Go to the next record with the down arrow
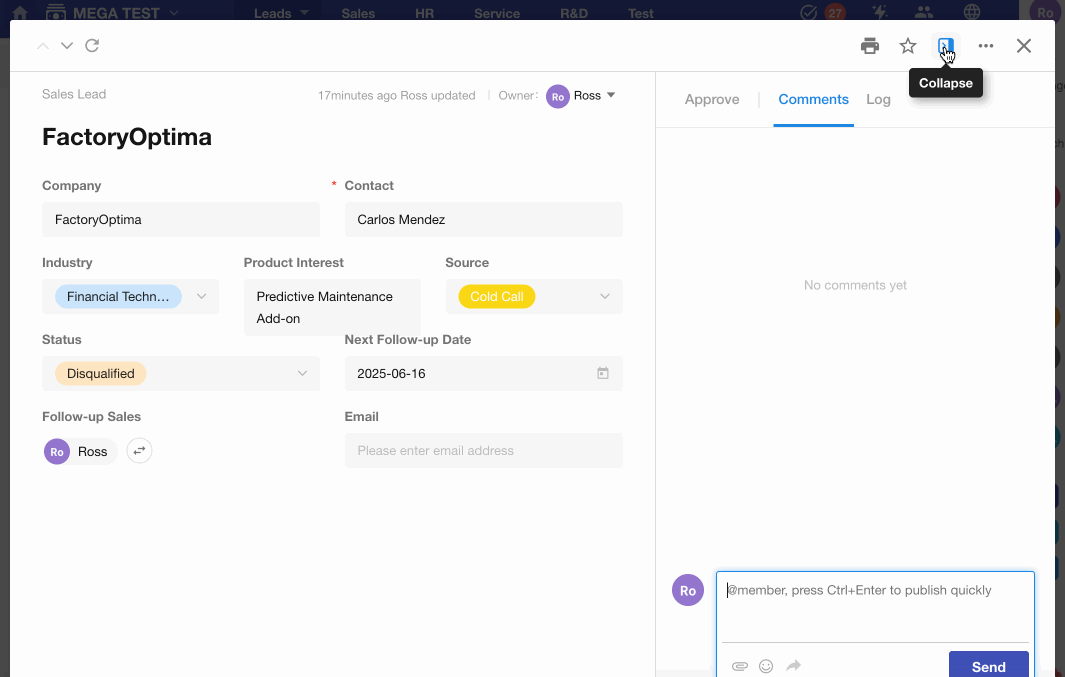Viewport: 1065px width, 677px height. 67,46
